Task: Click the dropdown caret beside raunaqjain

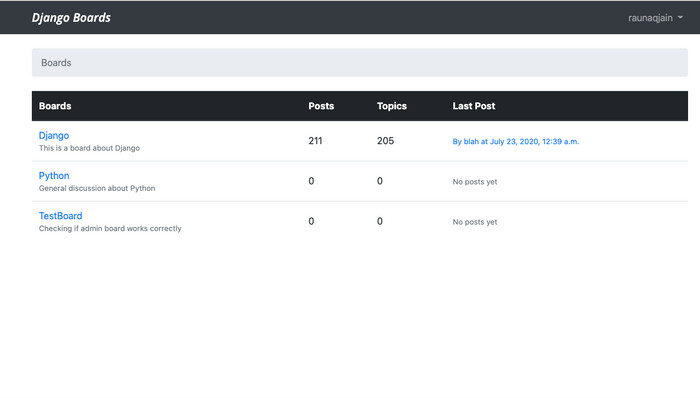Action: coord(680,17)
